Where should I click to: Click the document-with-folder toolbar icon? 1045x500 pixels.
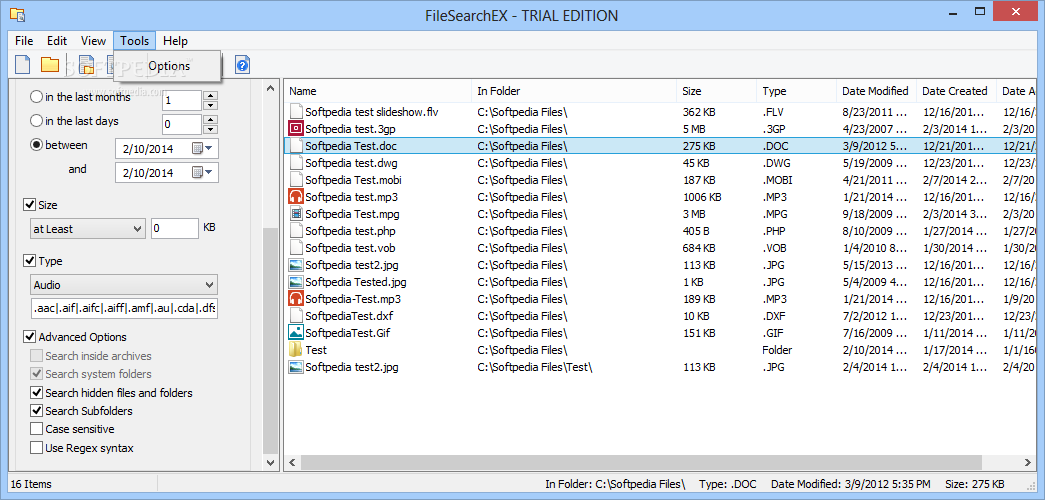pos(86,65)
